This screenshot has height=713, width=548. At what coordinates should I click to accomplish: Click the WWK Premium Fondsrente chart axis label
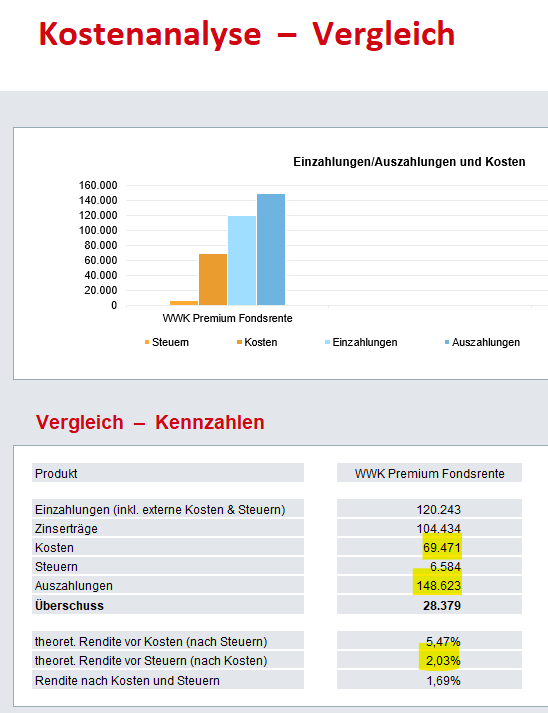227,318
